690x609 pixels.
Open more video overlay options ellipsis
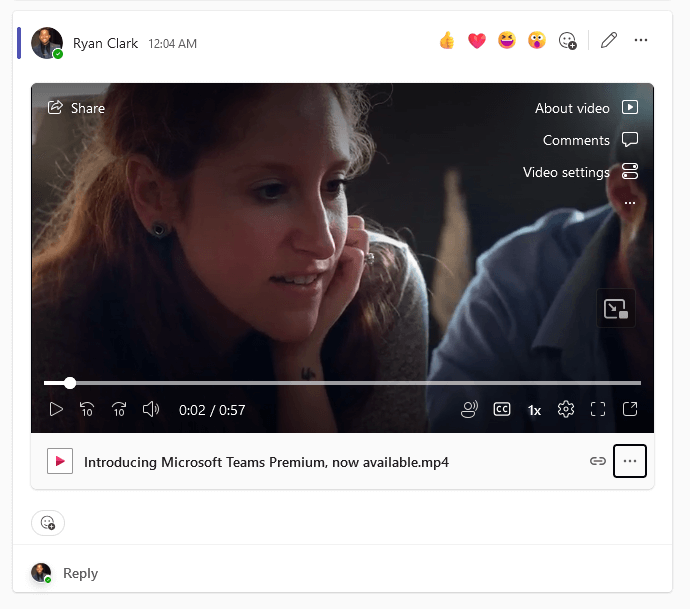tap(630, 203)
